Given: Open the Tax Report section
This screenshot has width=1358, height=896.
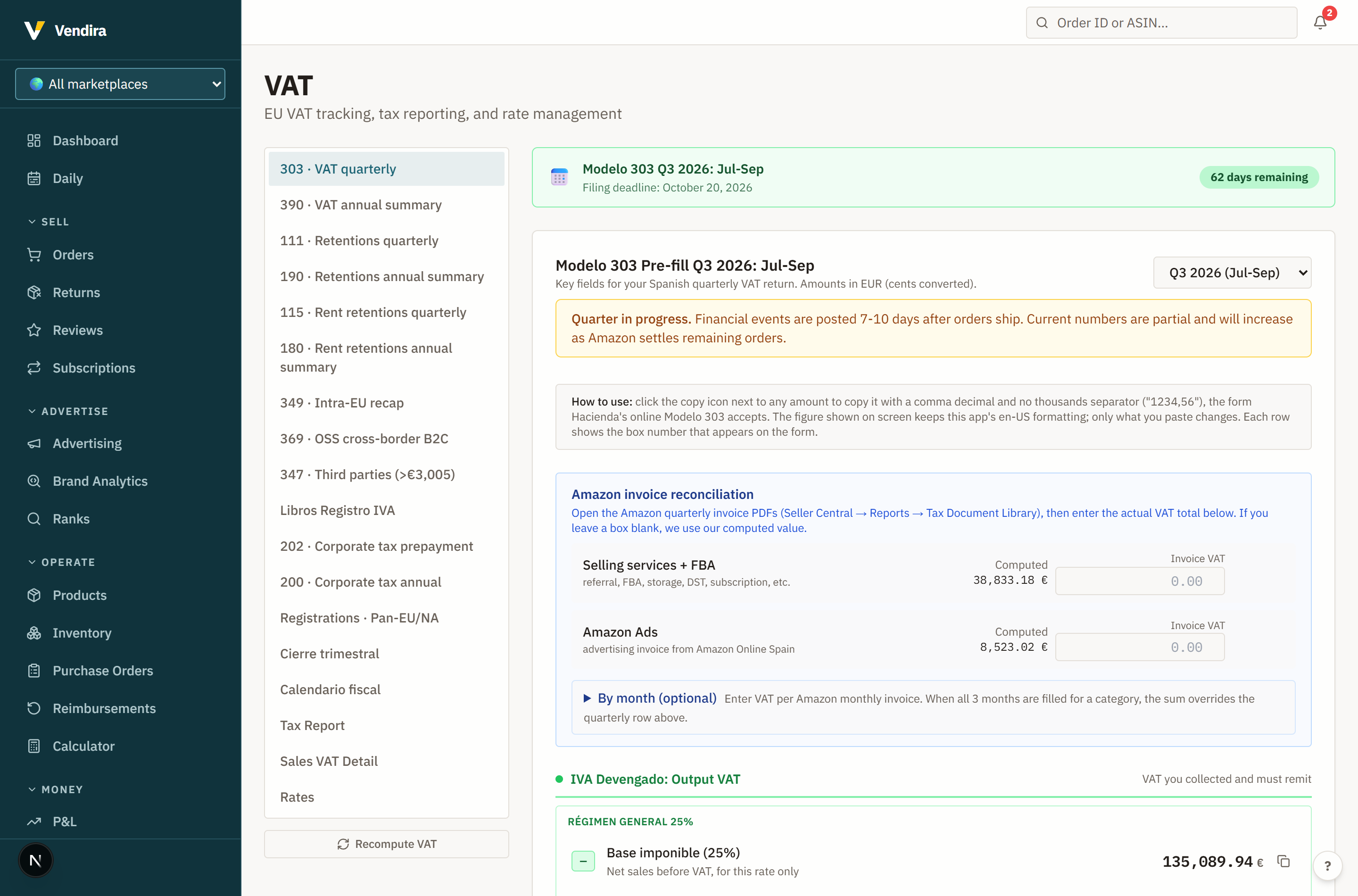Looking at the screenshot, I should tap(387, 726).
